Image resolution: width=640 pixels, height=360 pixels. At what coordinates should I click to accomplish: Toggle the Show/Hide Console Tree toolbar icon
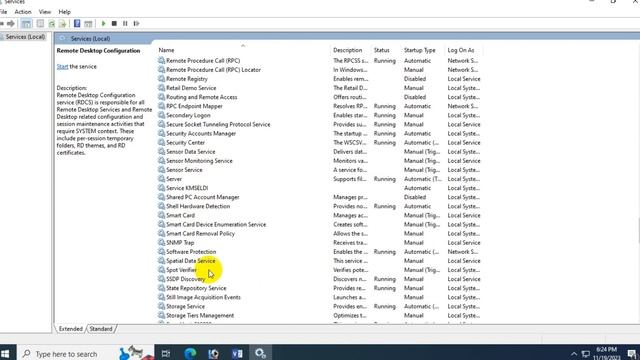[26, 24]
